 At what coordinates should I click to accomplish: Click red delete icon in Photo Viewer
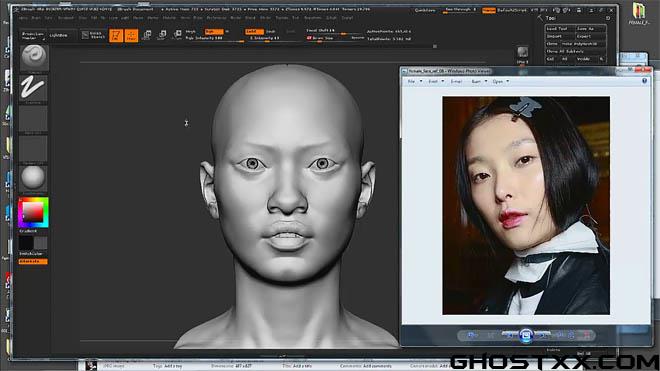[x=586, y=335]
